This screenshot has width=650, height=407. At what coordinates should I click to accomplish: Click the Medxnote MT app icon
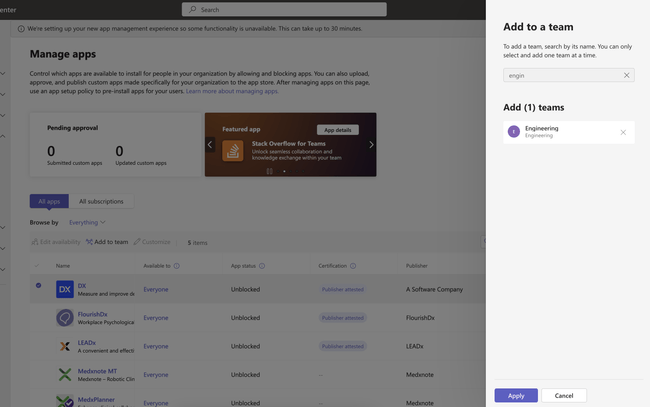pyautogui.click(x=65, y=375)
